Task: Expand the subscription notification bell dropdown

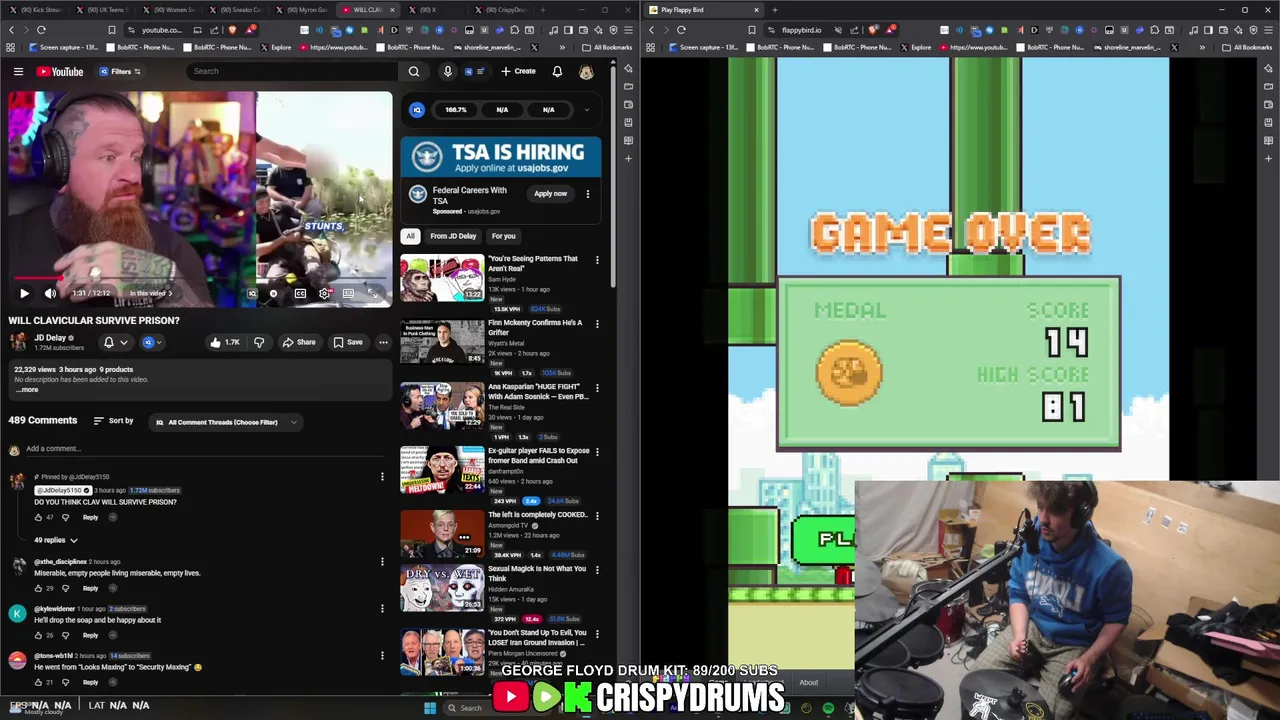Action: click(x=115, y=342)
